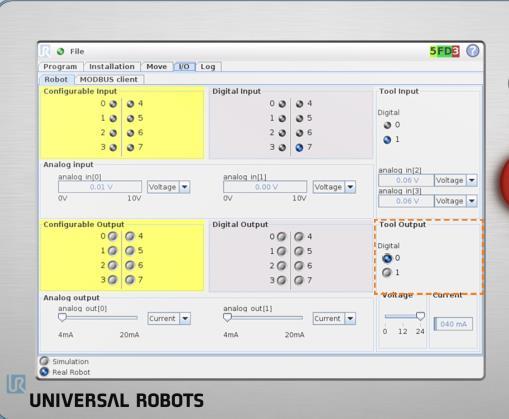Click Configurable Input 5 indicator
Viewport: 509px width, 419px height.
pos(130,118)
